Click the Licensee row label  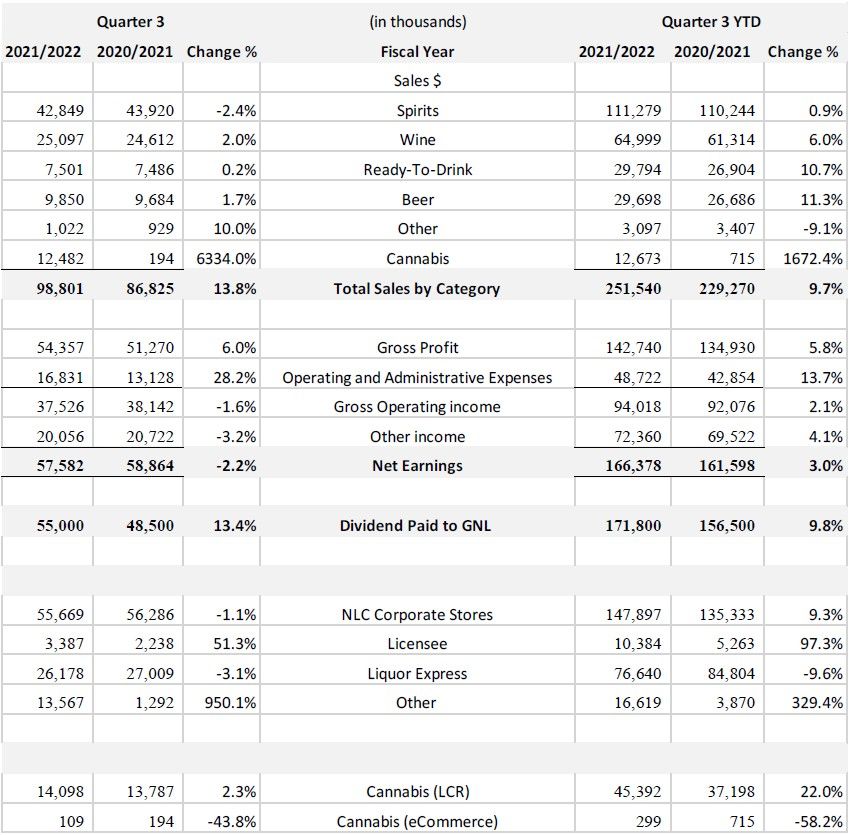[417, 644]
